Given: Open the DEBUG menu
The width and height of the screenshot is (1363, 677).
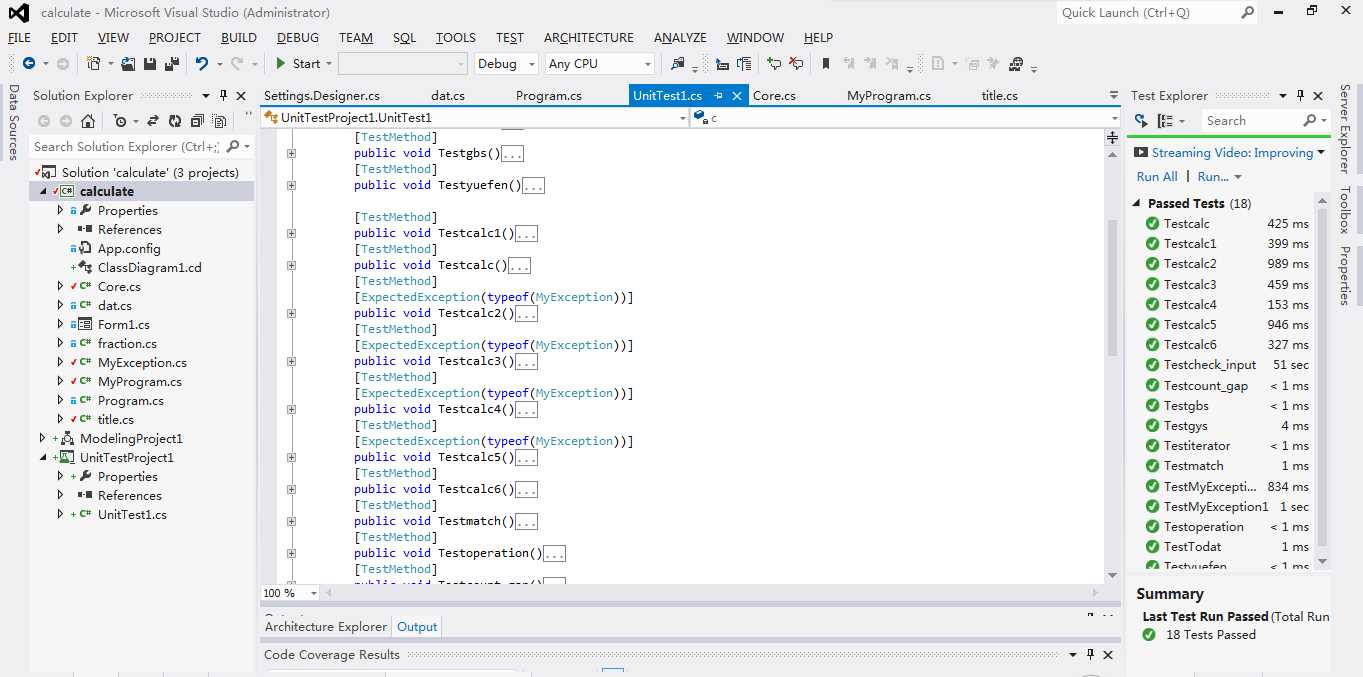Looking at the screenshot, I should coord(298,38).
